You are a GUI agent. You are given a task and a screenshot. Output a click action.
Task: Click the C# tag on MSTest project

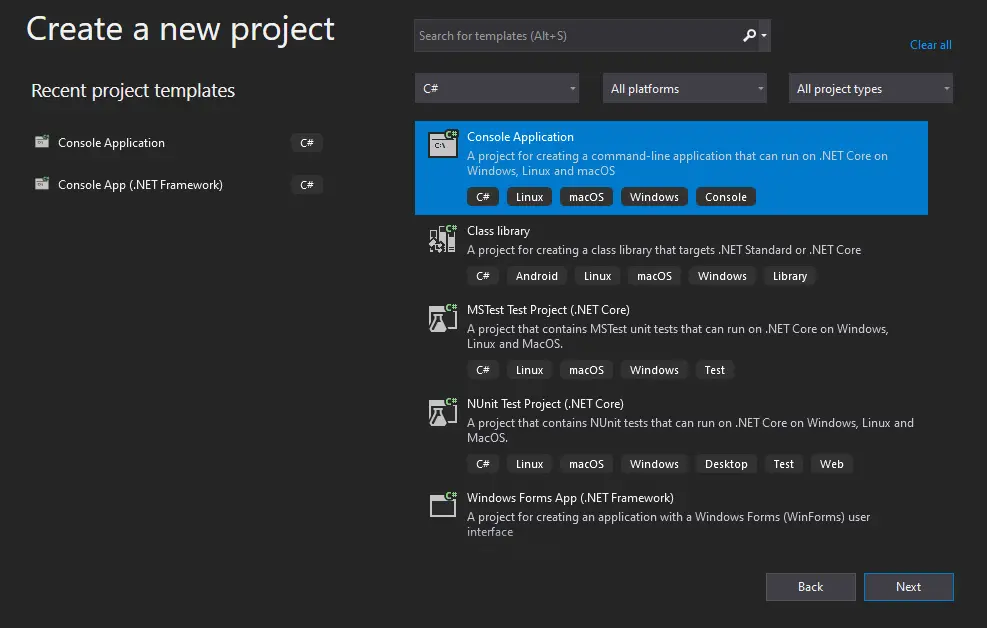pos(483,370)
